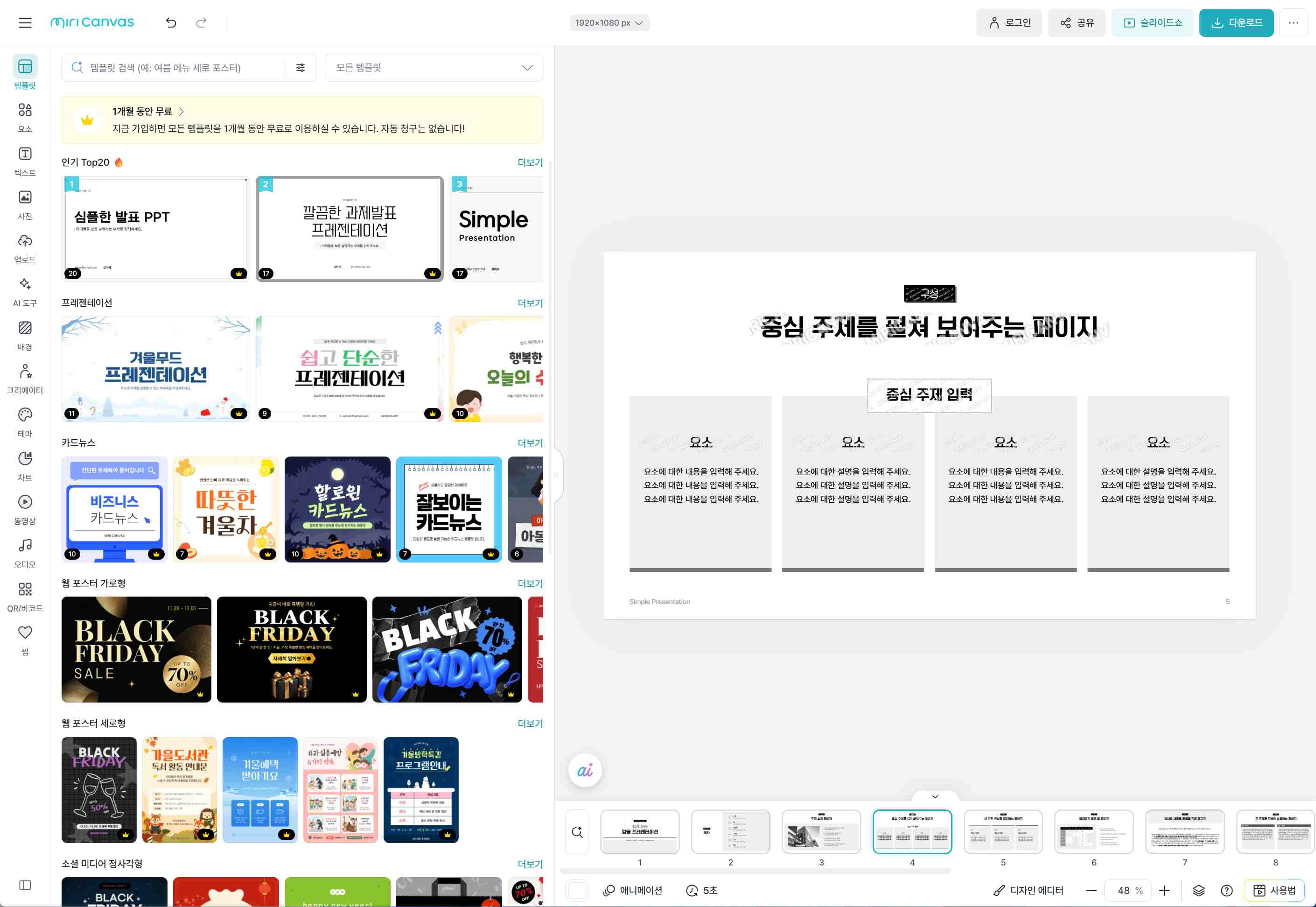The image size is (1316, 907).
Task: Open the 텍스트 text panel
Action: point(25,161)
